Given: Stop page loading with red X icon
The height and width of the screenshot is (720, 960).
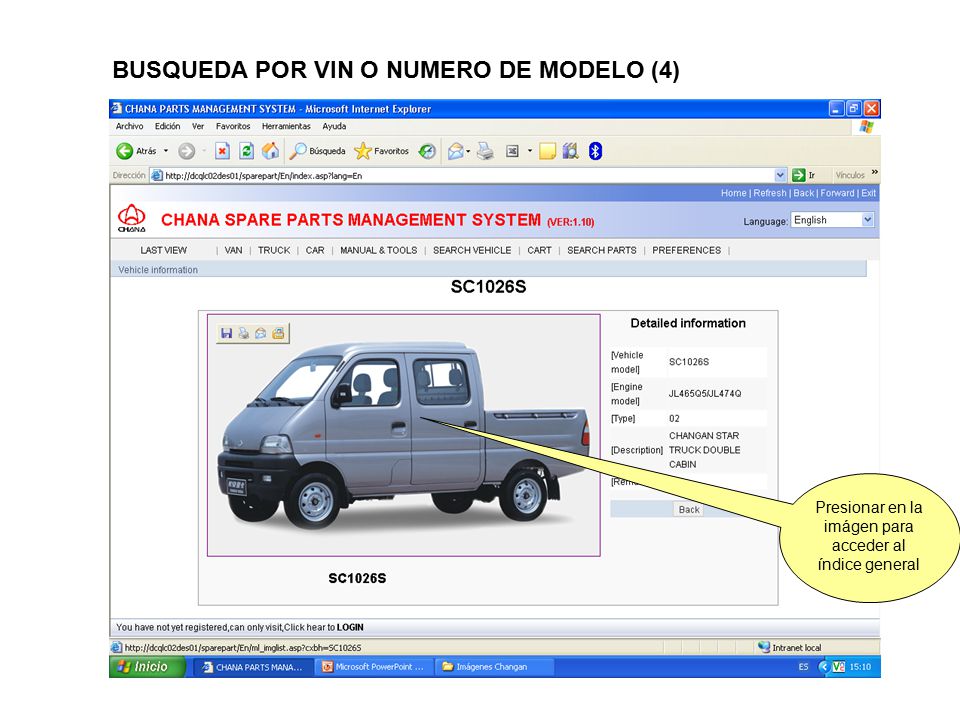Looking at the screenshot, I should click(222, 151).
